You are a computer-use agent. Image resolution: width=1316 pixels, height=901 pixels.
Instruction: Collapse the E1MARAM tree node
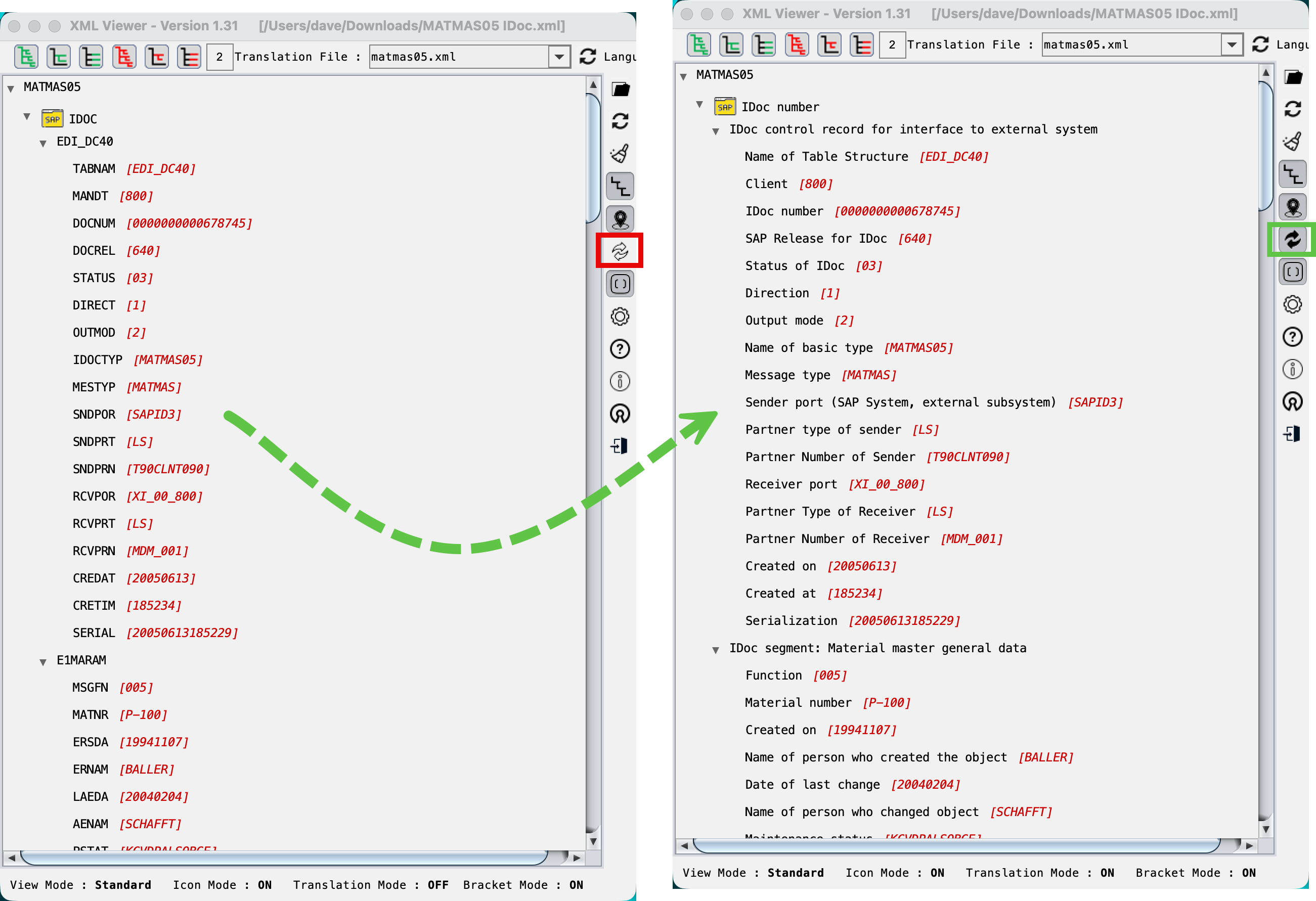click(43, 662)
